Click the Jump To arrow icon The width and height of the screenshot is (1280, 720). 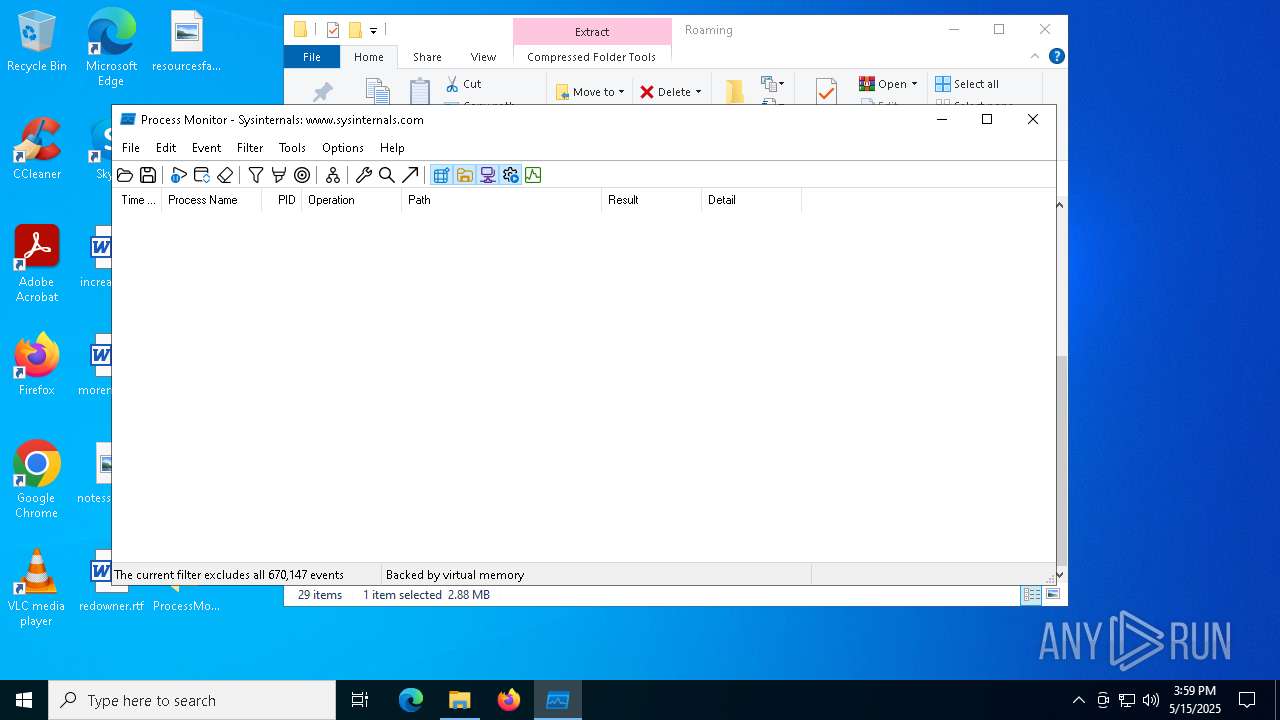[x=410, y=175]
